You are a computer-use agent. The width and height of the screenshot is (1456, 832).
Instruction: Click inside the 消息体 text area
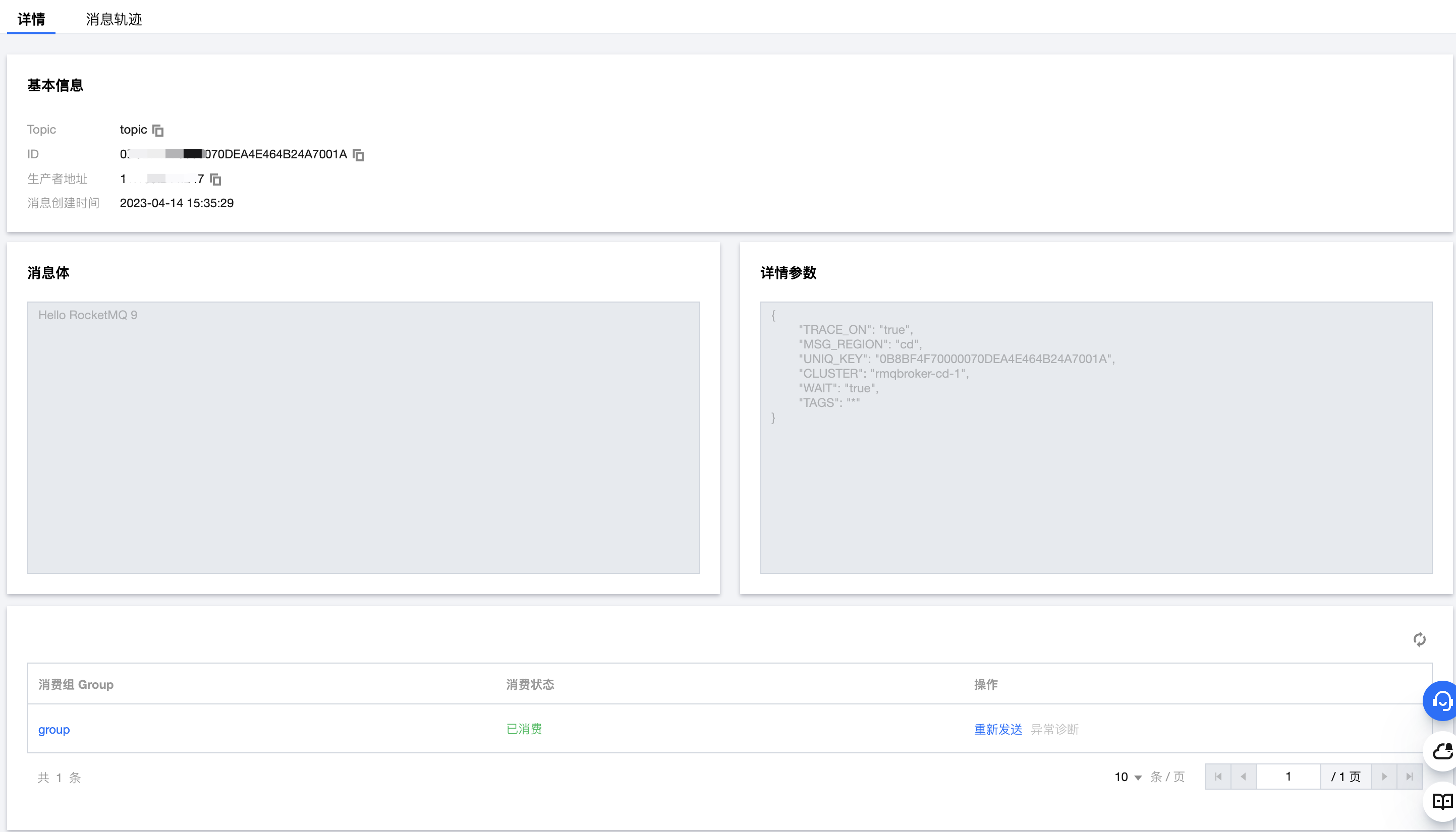click(x=363, y=437)
